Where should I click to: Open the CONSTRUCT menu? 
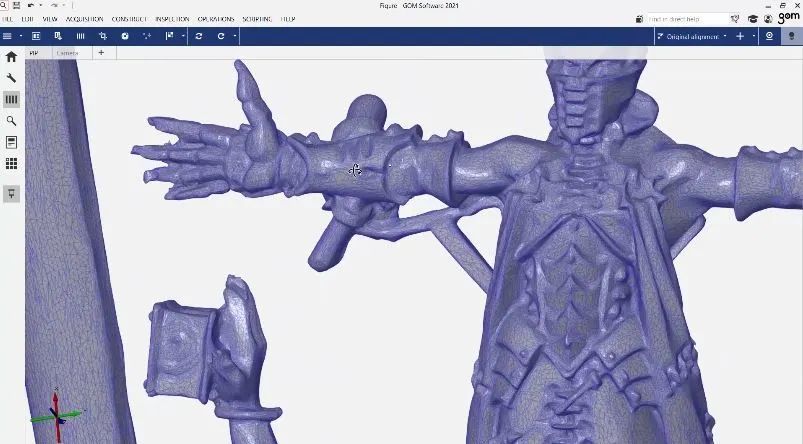pos(129,19)
